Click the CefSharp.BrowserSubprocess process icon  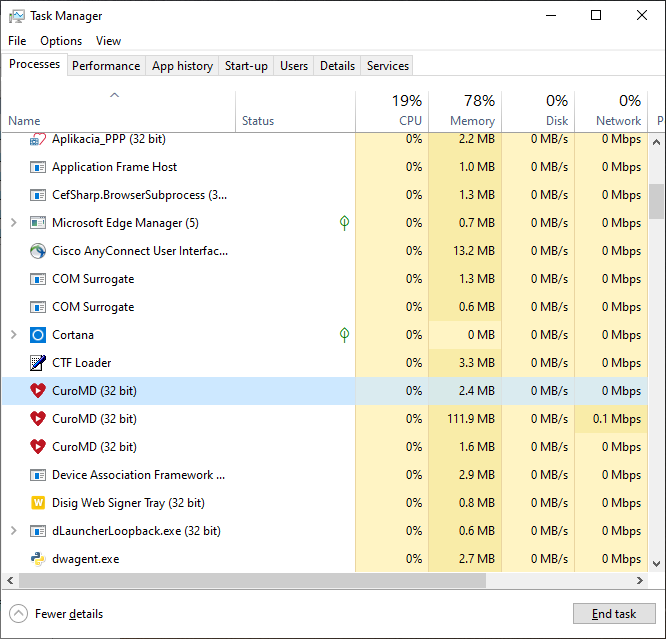[38, 195]
